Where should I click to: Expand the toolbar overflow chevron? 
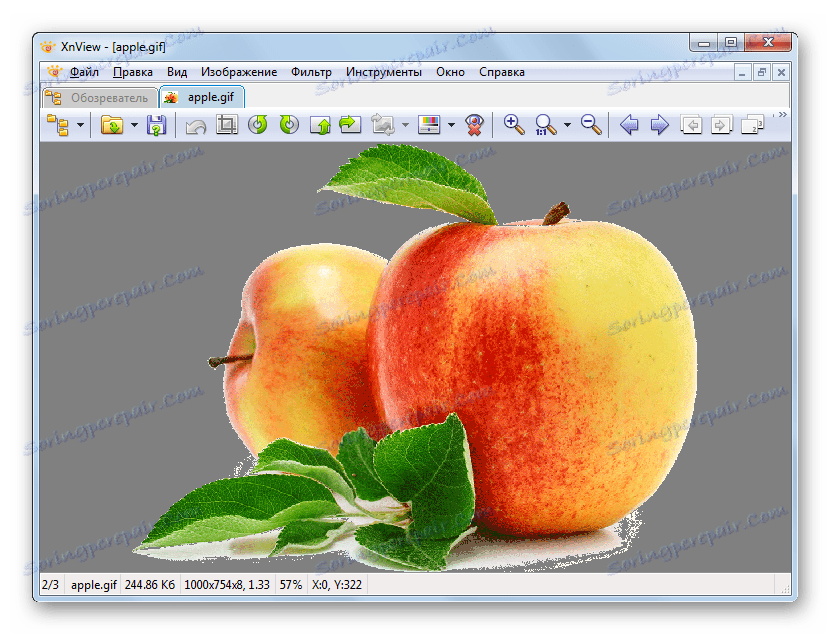click(x=783, y=114)
